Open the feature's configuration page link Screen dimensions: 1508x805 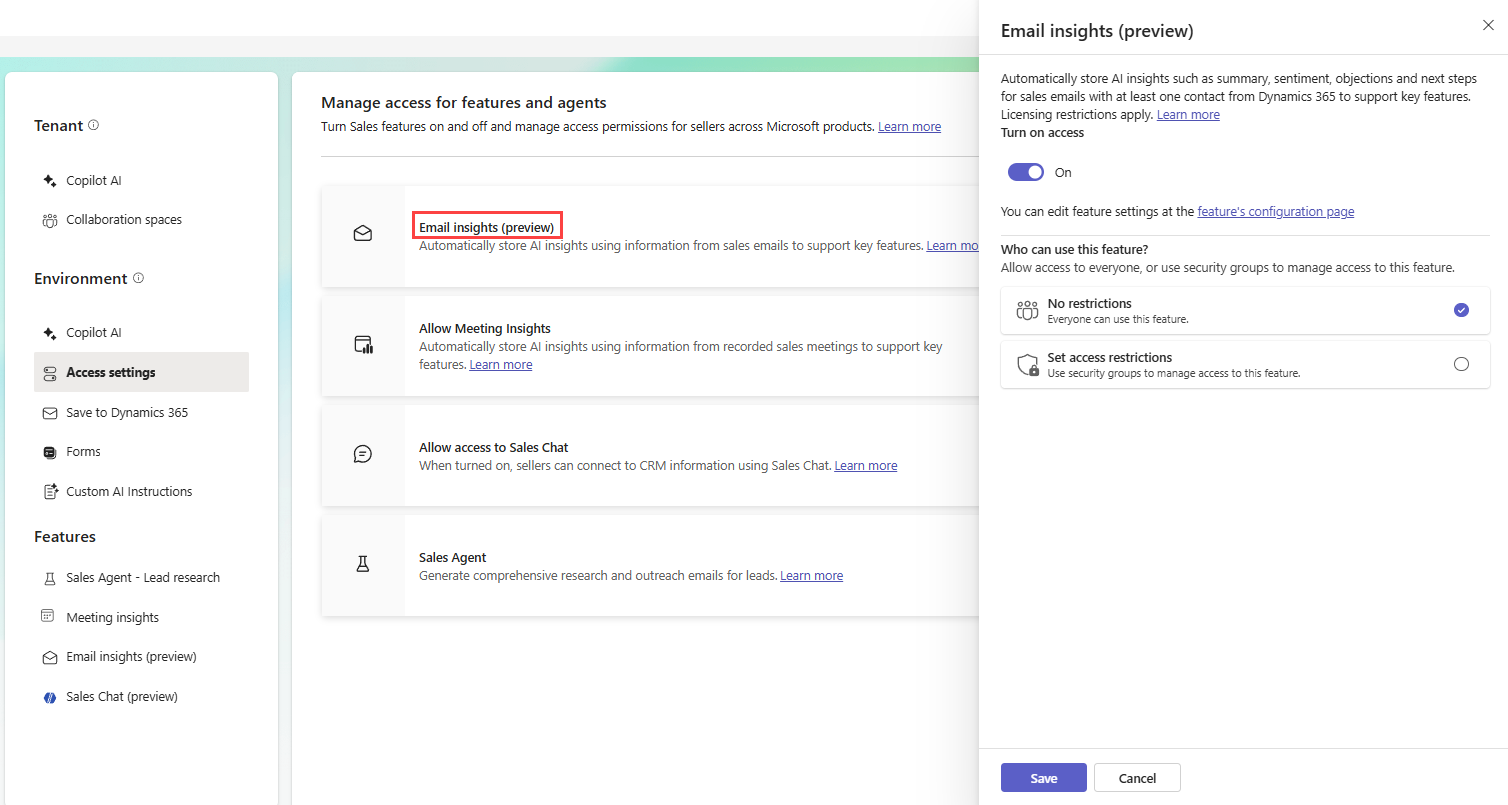coord(1275,211)
